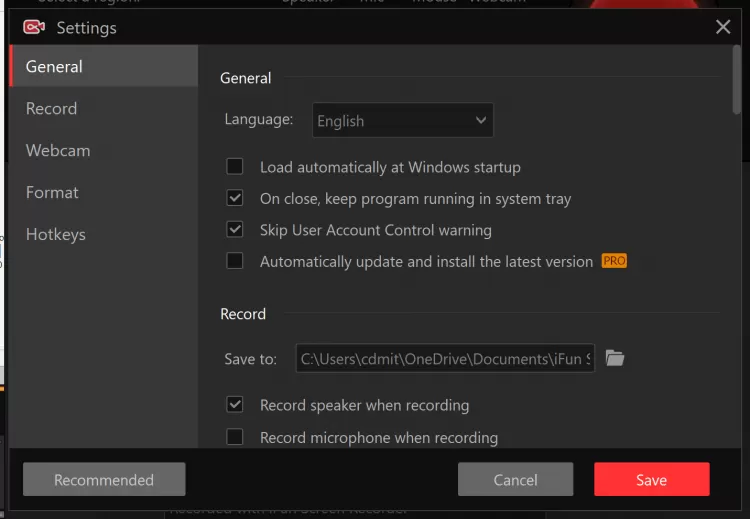Select the General settings tab
The height and width of the screenshot is (519, 750).
55,67
